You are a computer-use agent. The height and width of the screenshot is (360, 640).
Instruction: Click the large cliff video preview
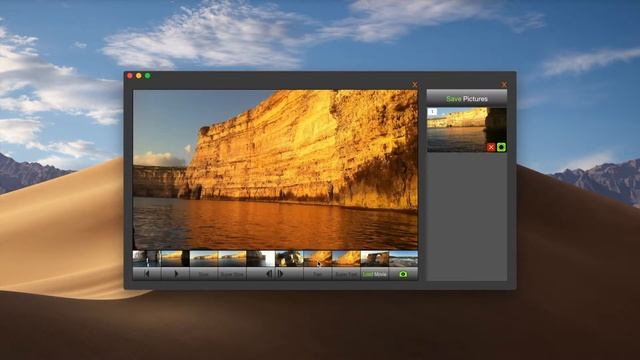[276, 169]
